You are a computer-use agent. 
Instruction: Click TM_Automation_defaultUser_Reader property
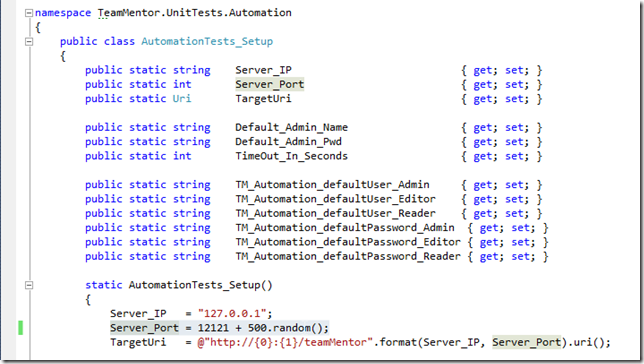tap(335, 214)
